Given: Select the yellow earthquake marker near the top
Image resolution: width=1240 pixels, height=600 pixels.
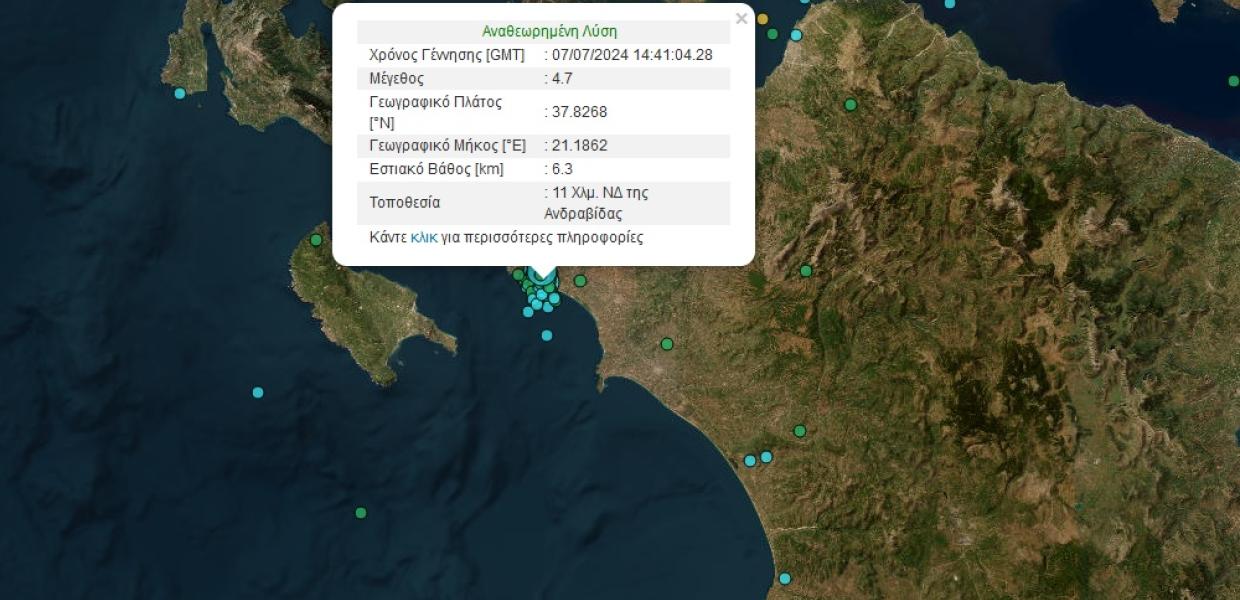Looking at the screenshot, I should coord(763,19).
